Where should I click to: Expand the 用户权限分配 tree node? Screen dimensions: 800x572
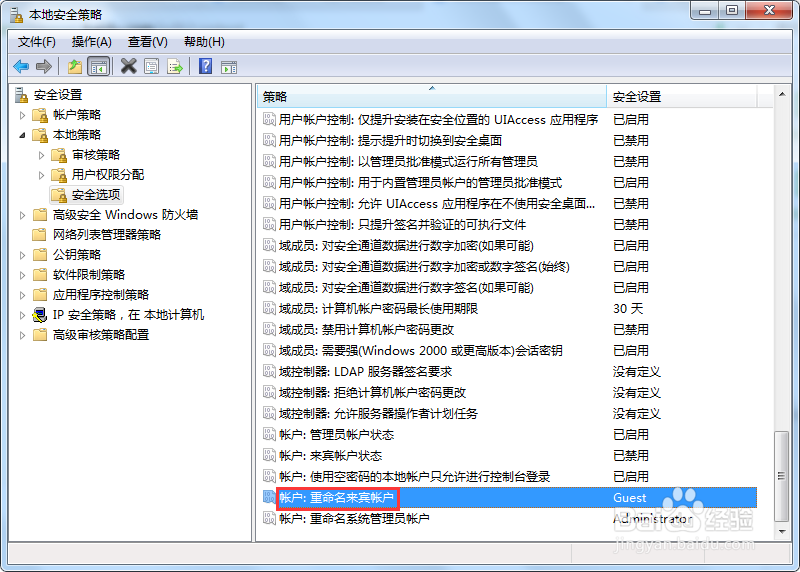(x=41, y=175)
